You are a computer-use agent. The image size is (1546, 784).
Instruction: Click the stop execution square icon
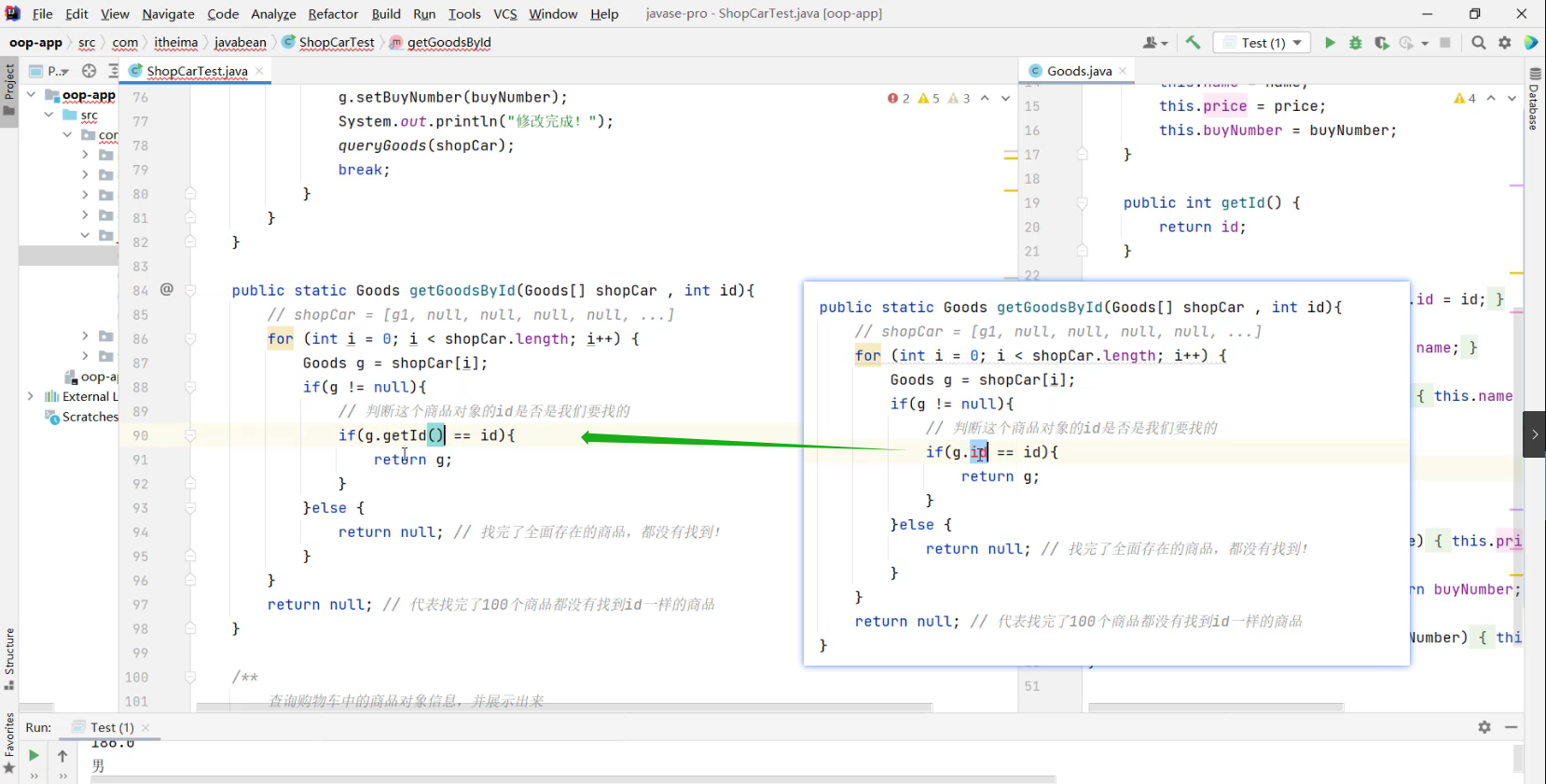pyautogui.click(x=1445, y=43)
